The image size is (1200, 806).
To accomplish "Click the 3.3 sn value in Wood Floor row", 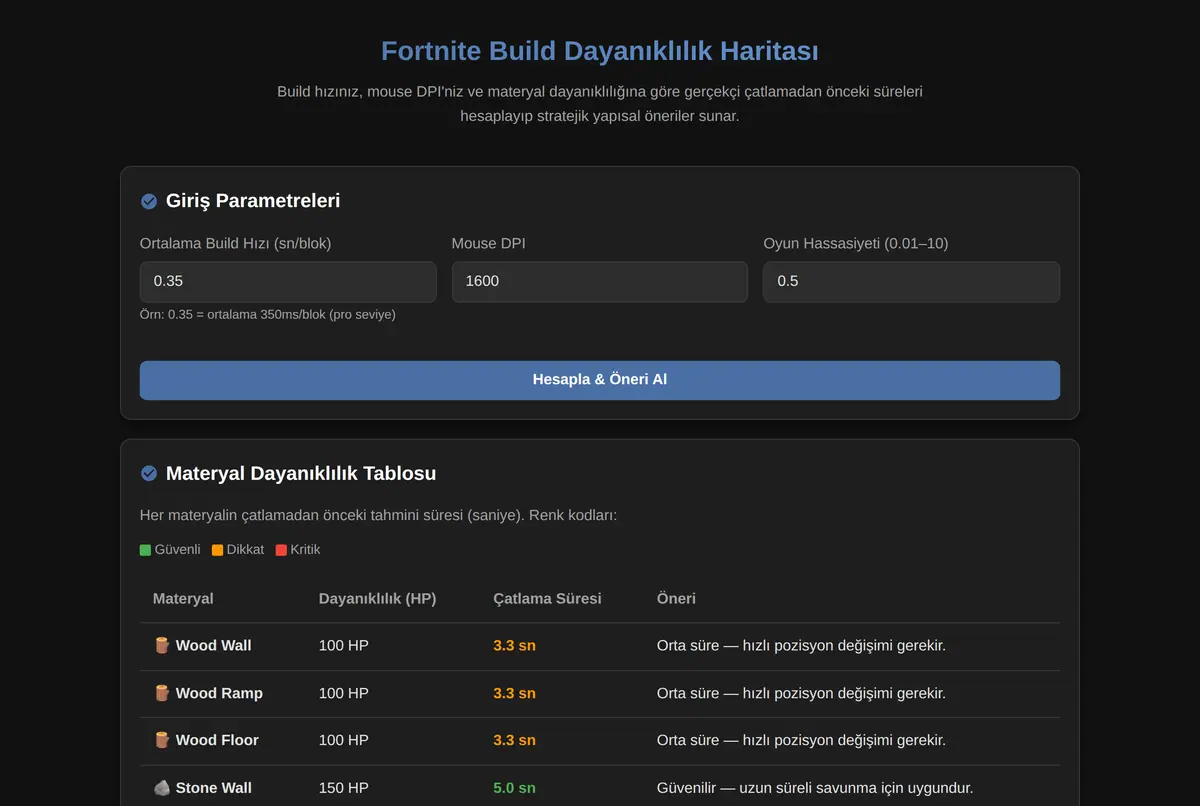I will point(514,740).
